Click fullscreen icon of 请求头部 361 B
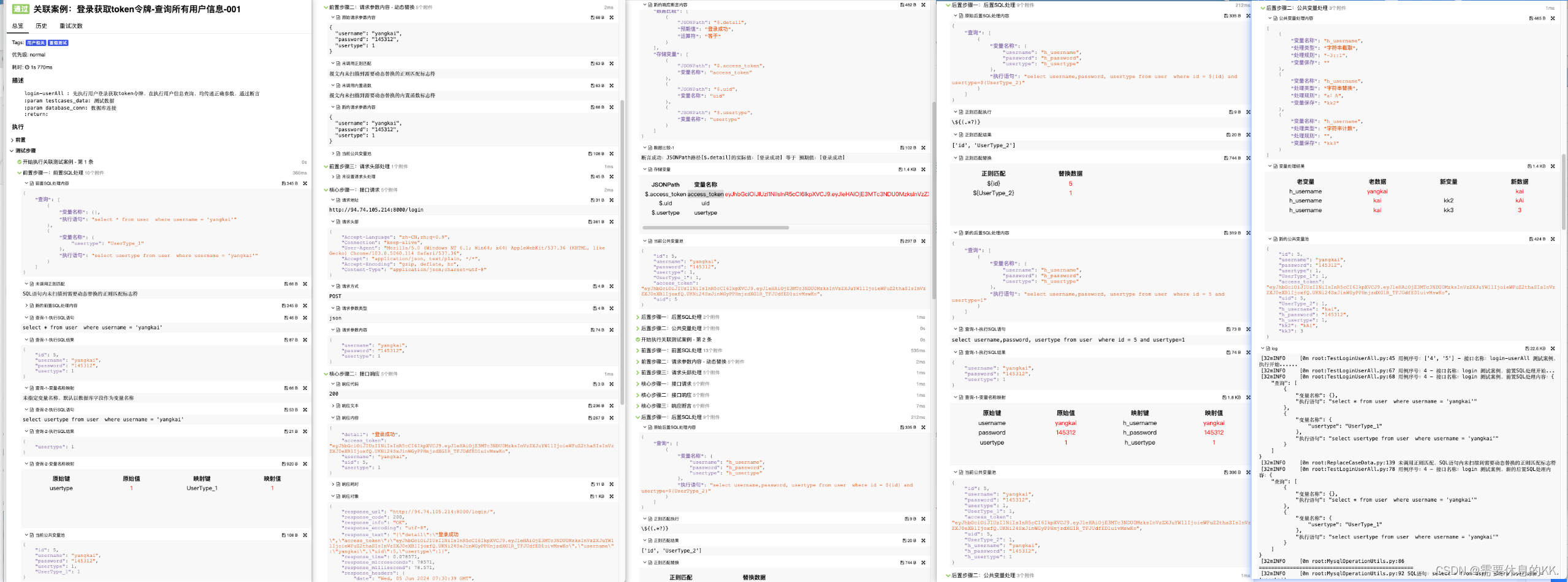1568x582 pixels. coord(612,222)
